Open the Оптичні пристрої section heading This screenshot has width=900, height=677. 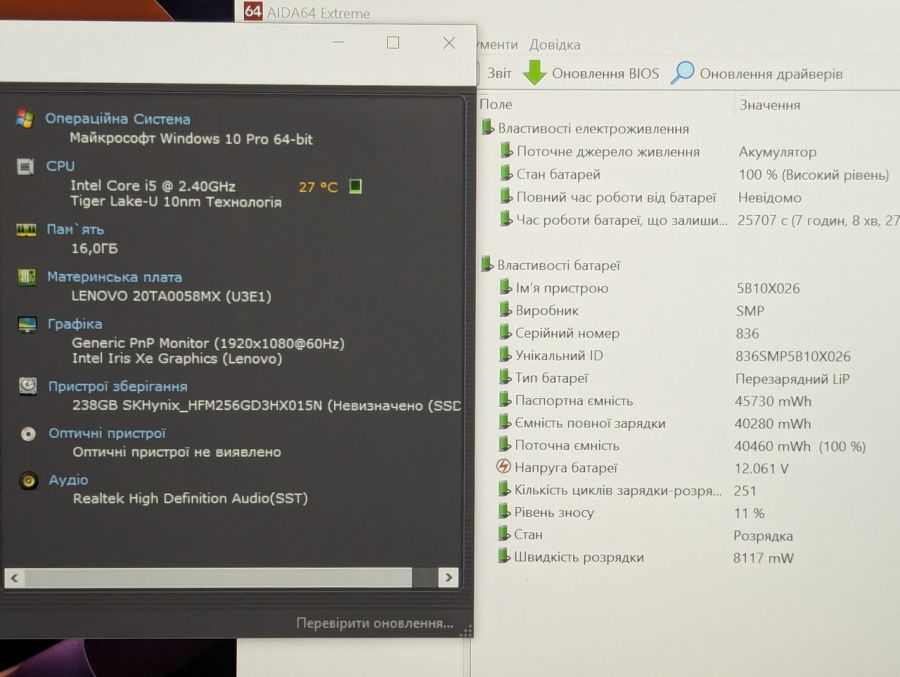point(107,433)
